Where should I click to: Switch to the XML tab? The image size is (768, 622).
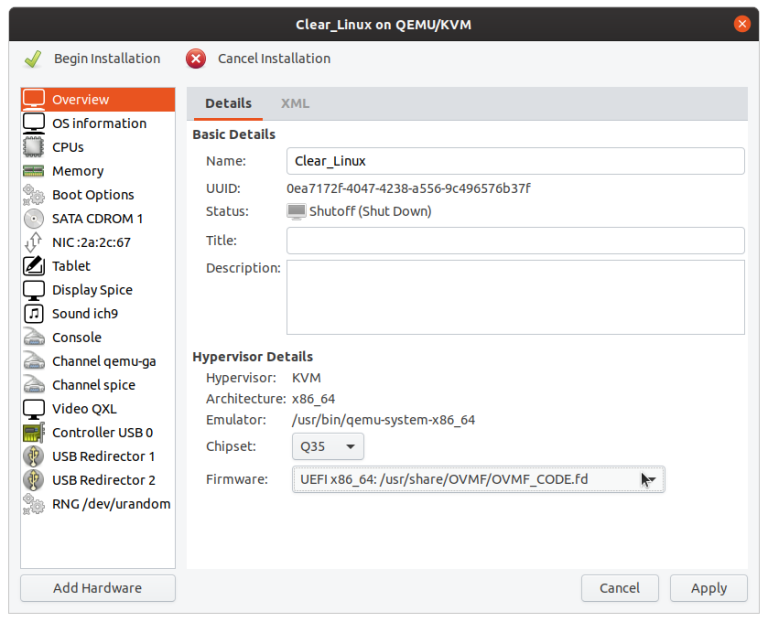[x=295, y=103]
